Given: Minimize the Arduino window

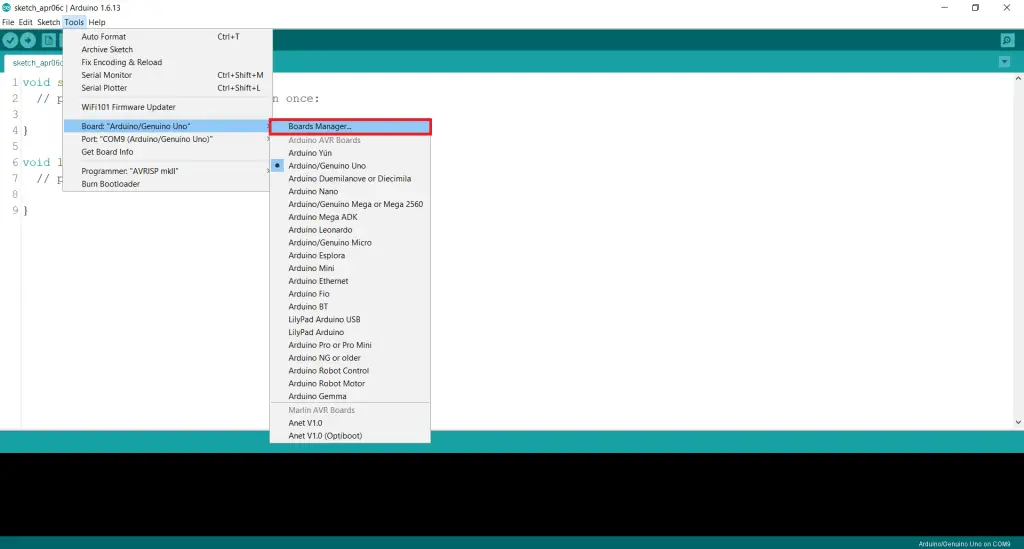Looking at the screenshot, I should coord(944,8).
